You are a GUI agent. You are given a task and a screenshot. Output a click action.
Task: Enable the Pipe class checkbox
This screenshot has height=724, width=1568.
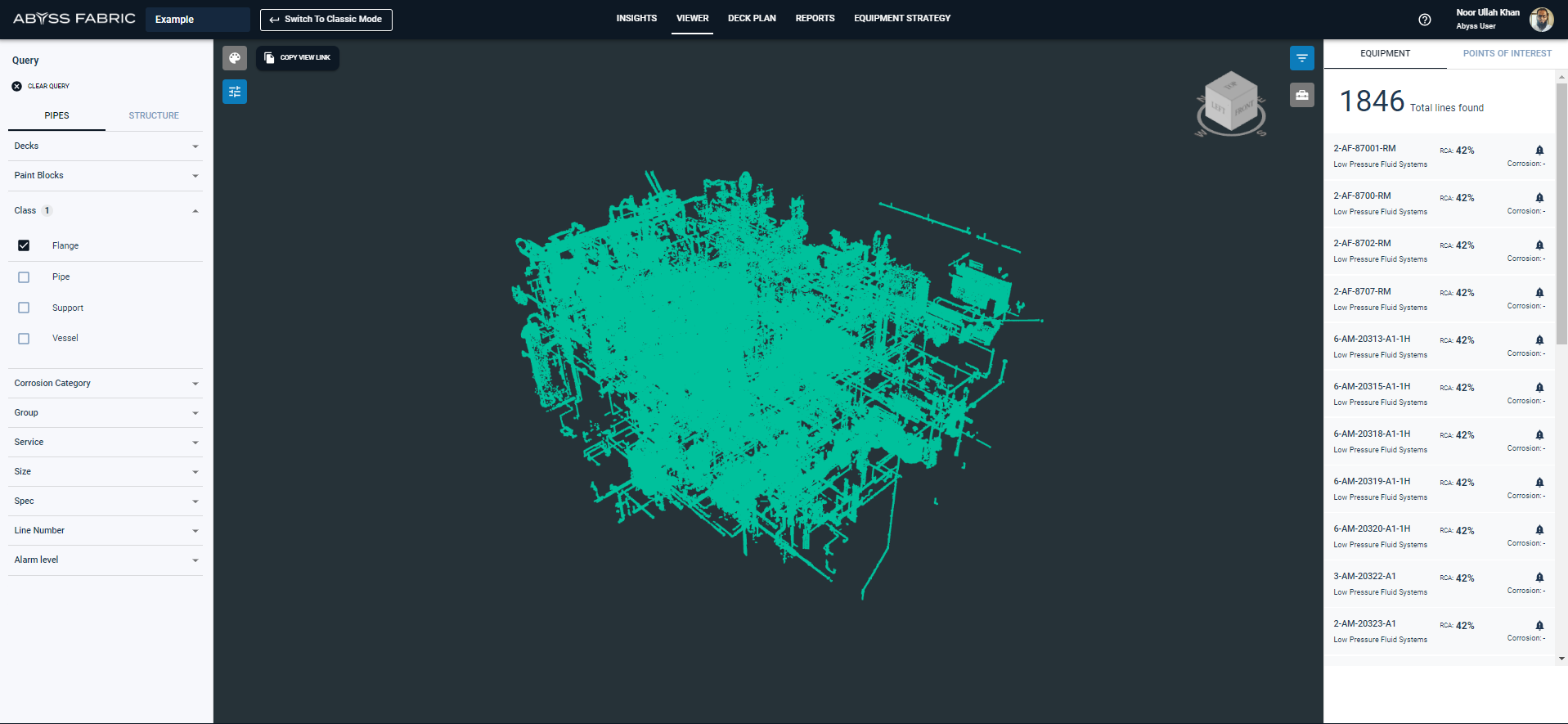(24, 277)
